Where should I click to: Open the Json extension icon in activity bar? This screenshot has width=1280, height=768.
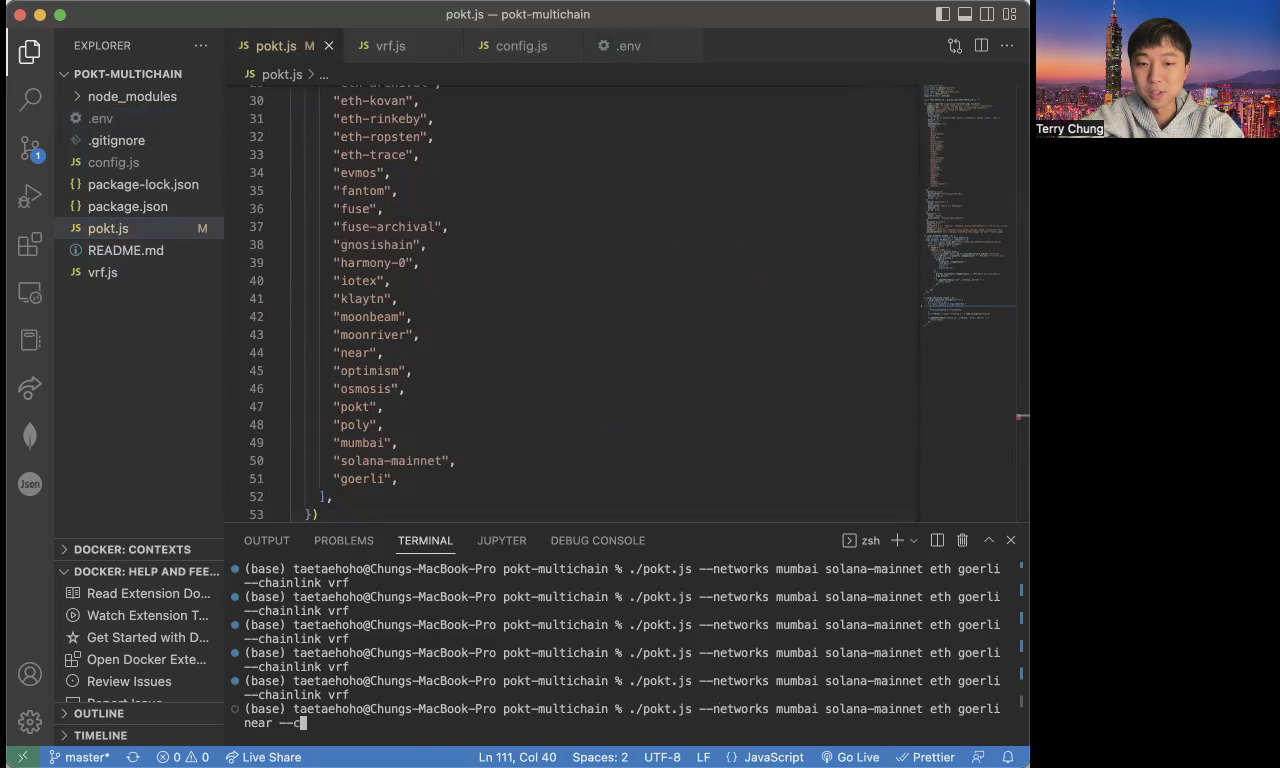pyautogui.click(x=30, y=484)
